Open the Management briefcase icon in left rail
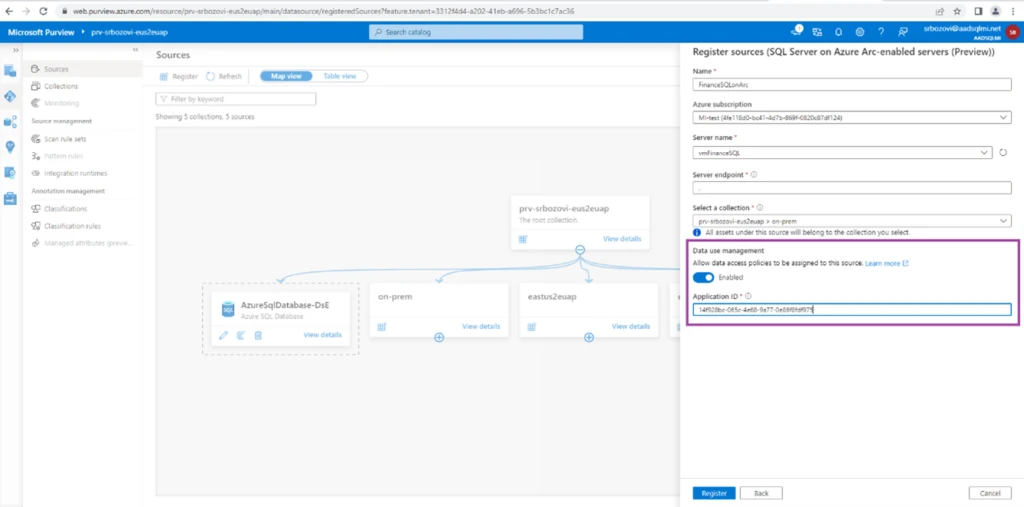Screen dimensions: 1024x507 click(x=10, y=198)
